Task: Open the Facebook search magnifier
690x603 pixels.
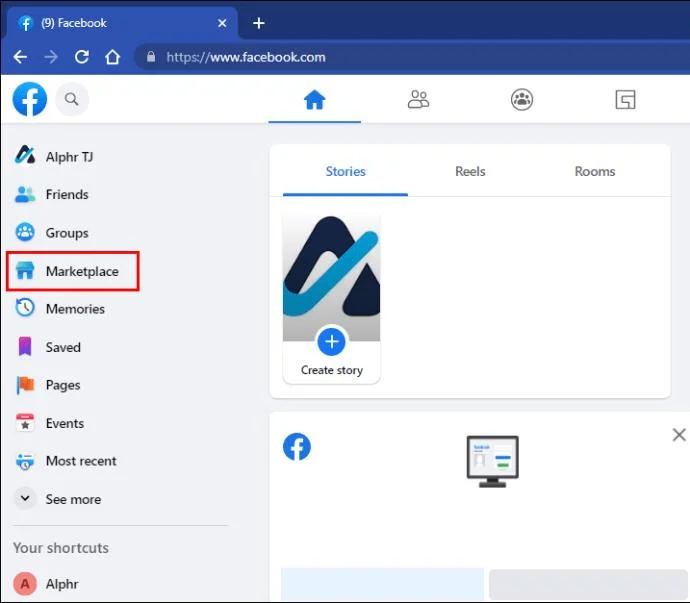Action: (x=72, y=99)
